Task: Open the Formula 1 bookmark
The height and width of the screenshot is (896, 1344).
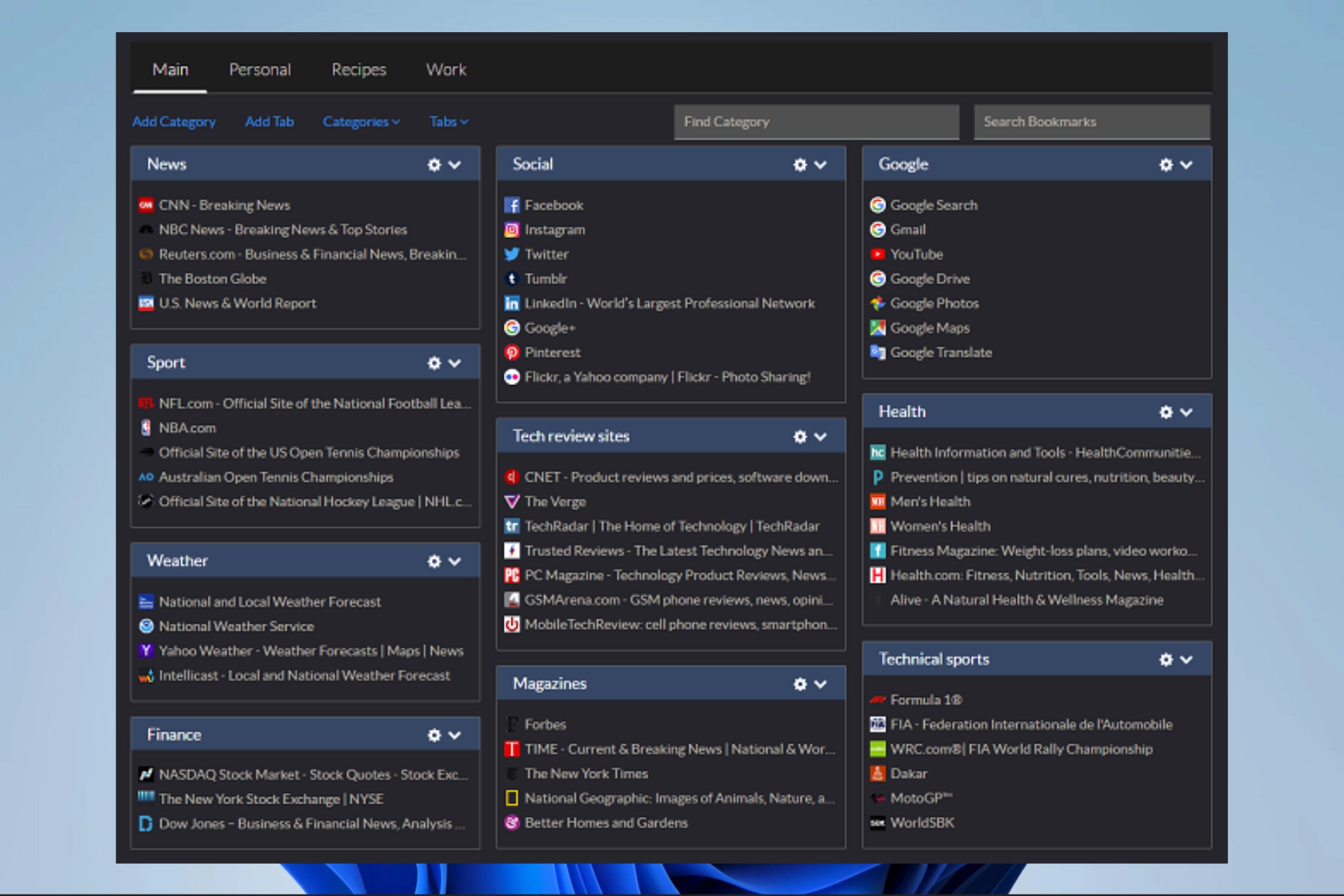Action: [925, 700]
